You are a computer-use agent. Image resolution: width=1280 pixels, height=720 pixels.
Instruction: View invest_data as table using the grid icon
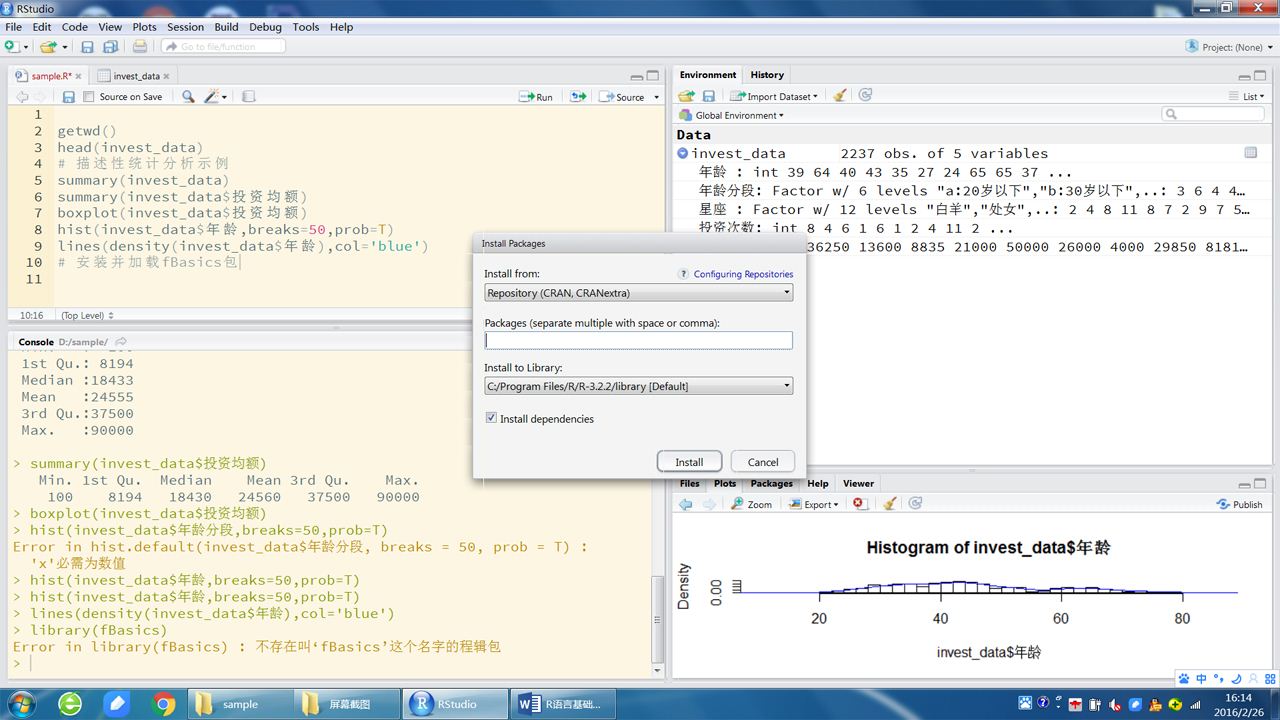coord(1250,153)
